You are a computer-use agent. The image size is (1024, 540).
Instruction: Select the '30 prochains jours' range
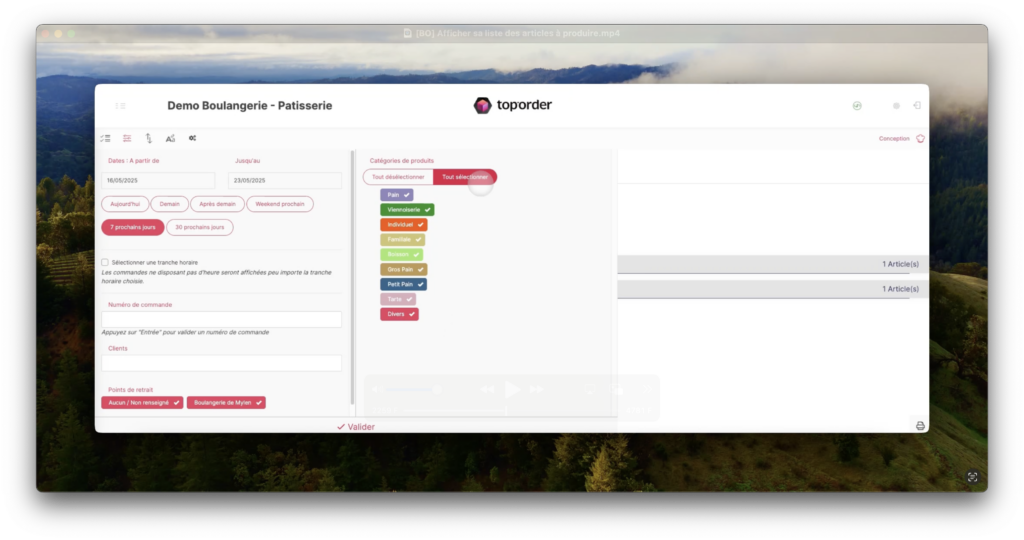199,227
